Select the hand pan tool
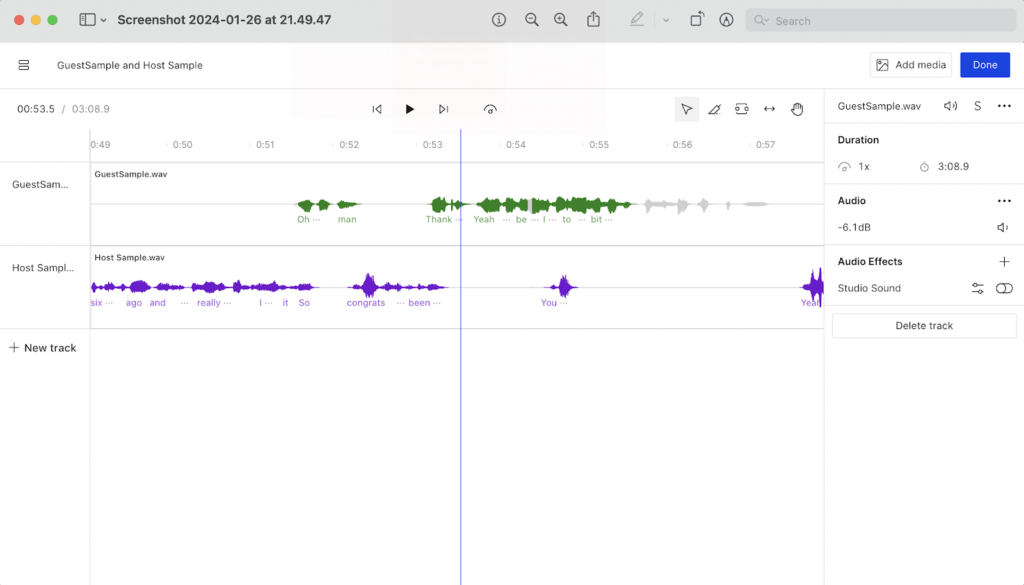 pos(797,109)
